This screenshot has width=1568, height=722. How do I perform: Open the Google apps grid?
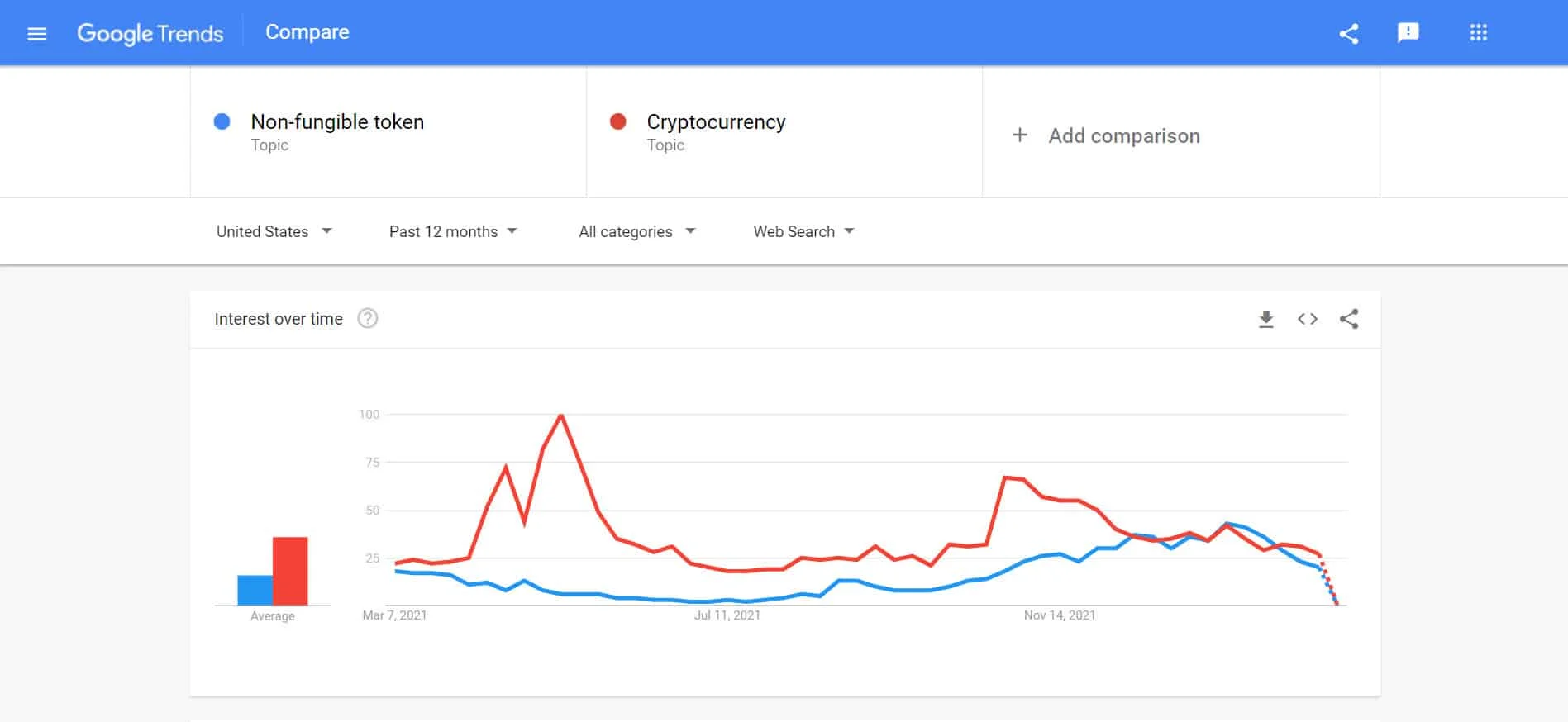[x=1478, y=33]
